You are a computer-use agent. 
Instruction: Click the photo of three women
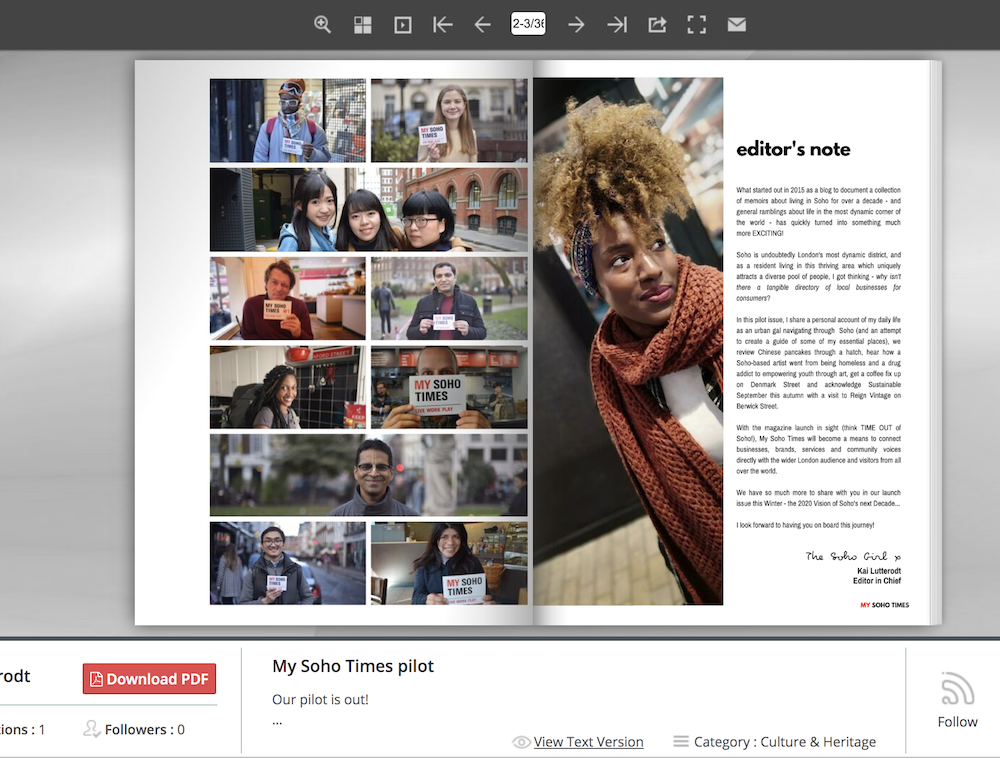(x=368, y=209)
